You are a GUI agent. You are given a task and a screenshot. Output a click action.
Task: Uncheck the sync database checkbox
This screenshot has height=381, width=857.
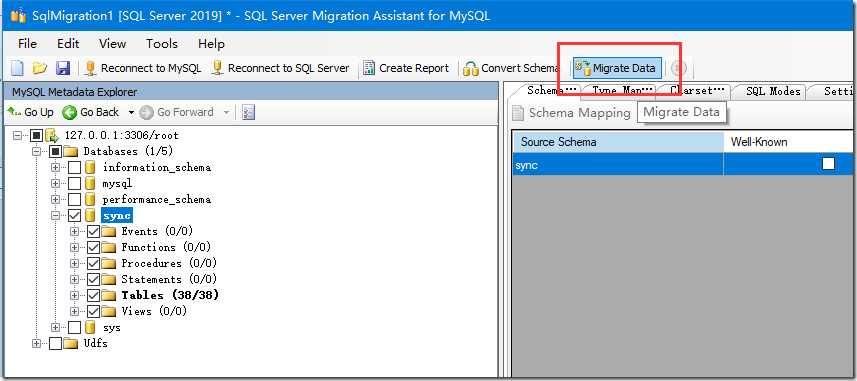point(75,215)
